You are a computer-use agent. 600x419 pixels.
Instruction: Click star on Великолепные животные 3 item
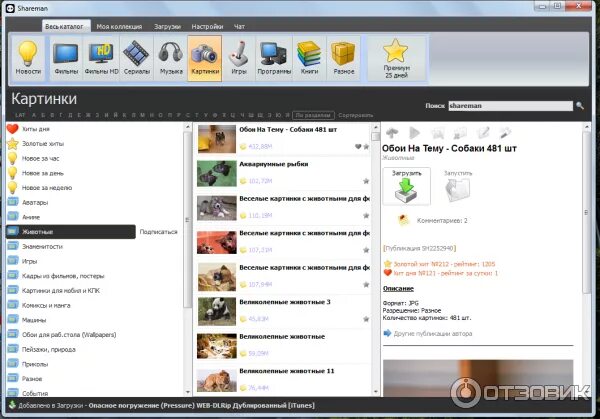[366, 319]
